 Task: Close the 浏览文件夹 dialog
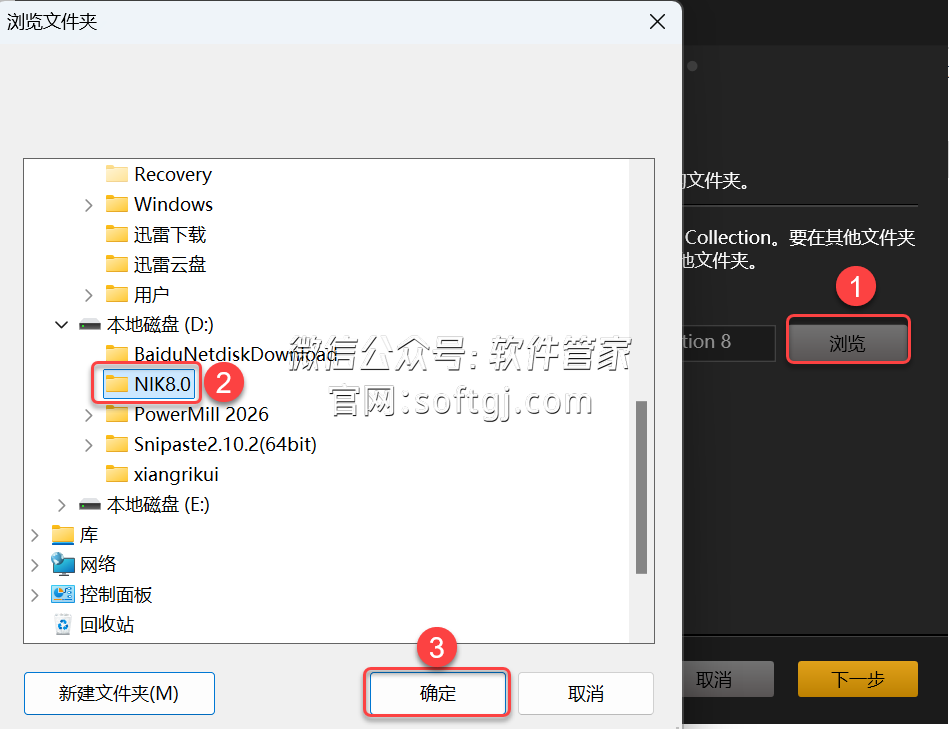point(657,22)
